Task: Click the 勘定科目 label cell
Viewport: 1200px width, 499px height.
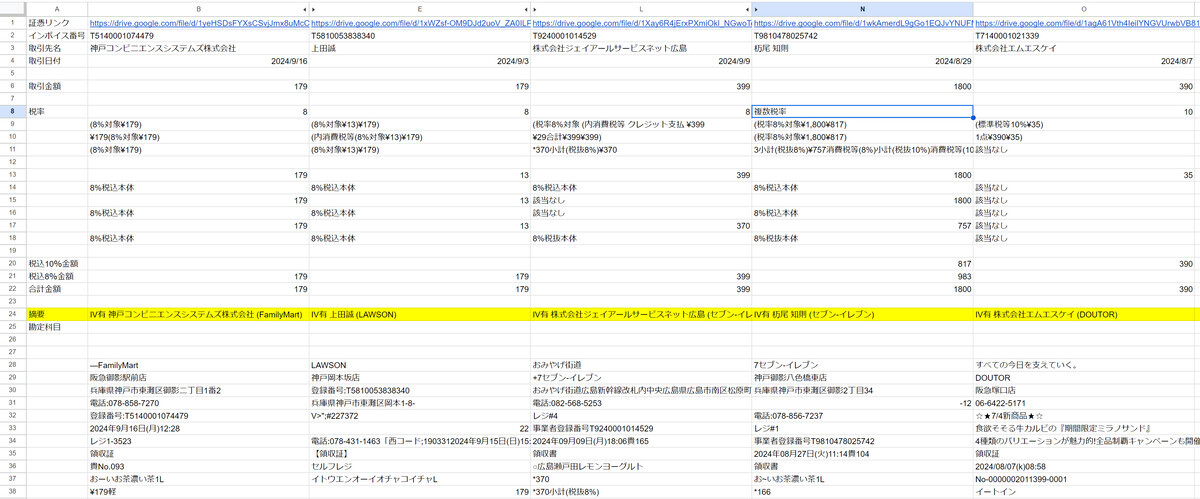Action: tap(55, 327)
